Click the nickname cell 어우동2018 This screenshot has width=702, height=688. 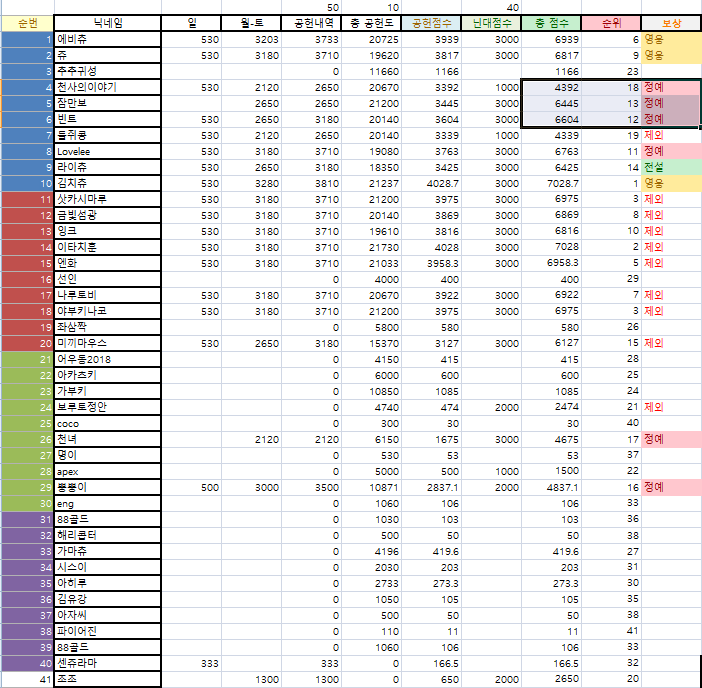107,358
